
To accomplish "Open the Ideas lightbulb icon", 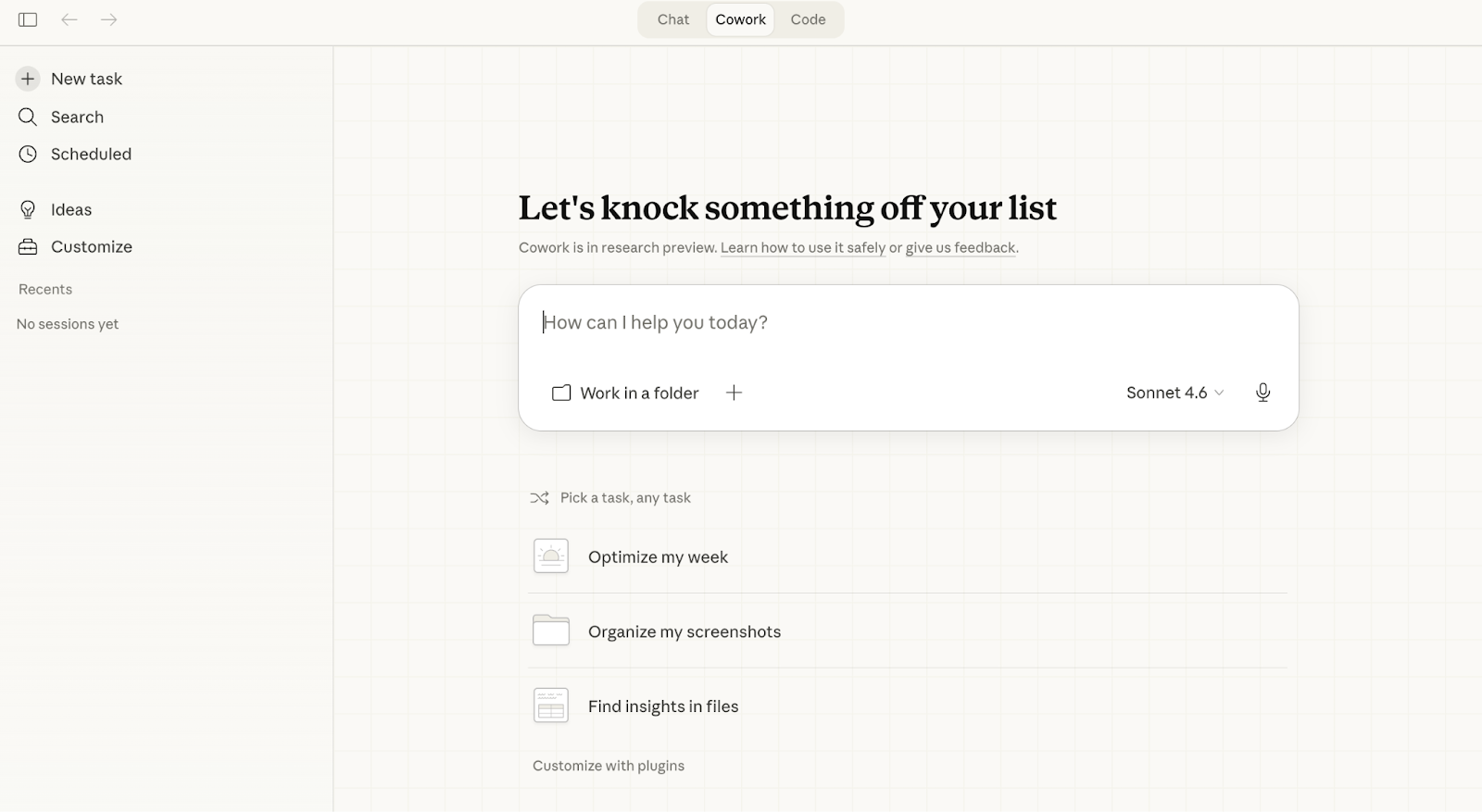I will [x=28, y=209].
